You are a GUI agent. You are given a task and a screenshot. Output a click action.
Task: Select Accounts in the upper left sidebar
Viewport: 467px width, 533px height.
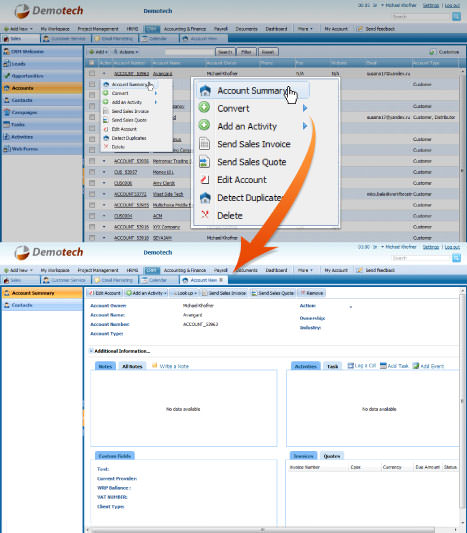pyautogui.click(x=42, y=88)
